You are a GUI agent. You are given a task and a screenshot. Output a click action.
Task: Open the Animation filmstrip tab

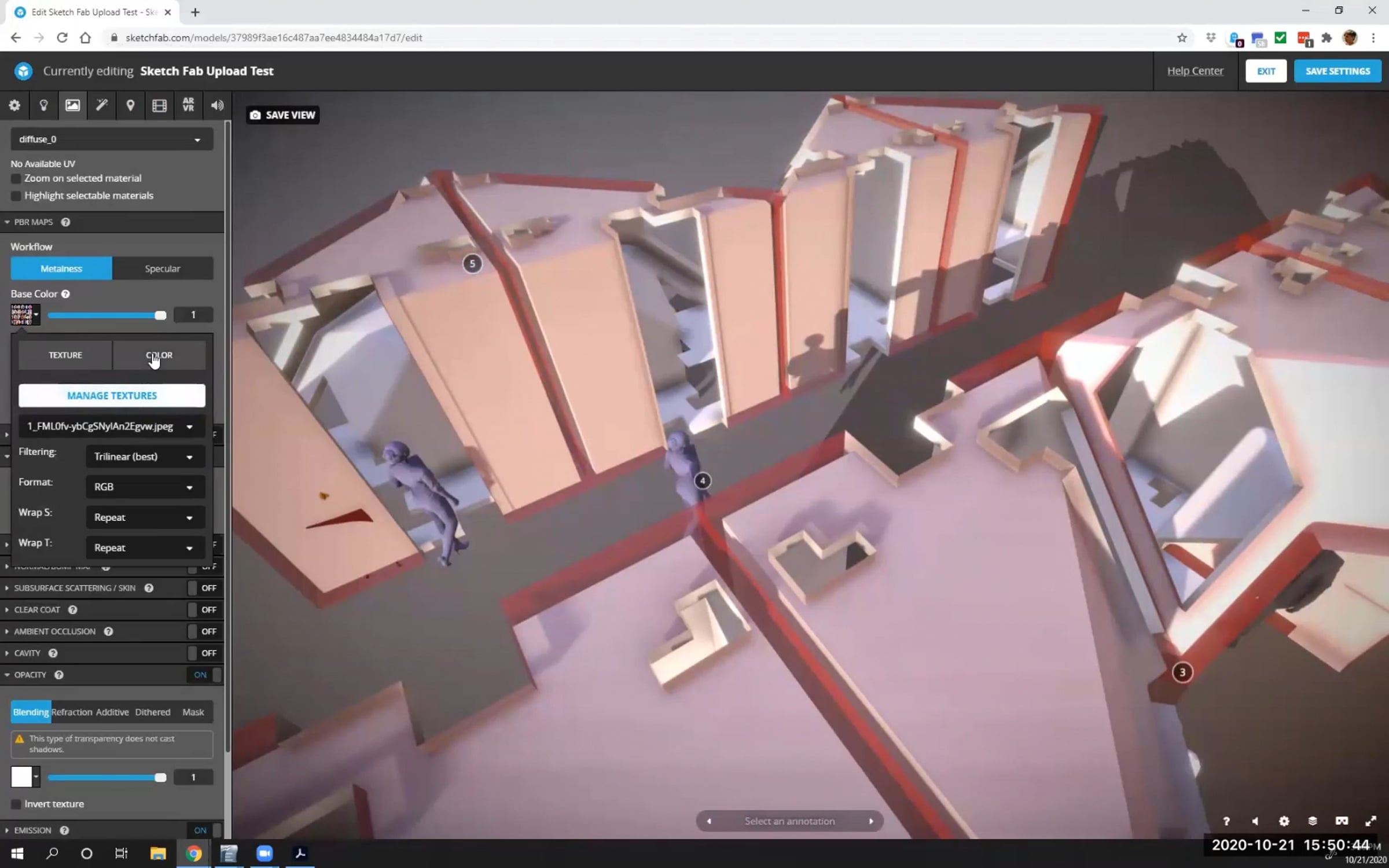(159, 105)
